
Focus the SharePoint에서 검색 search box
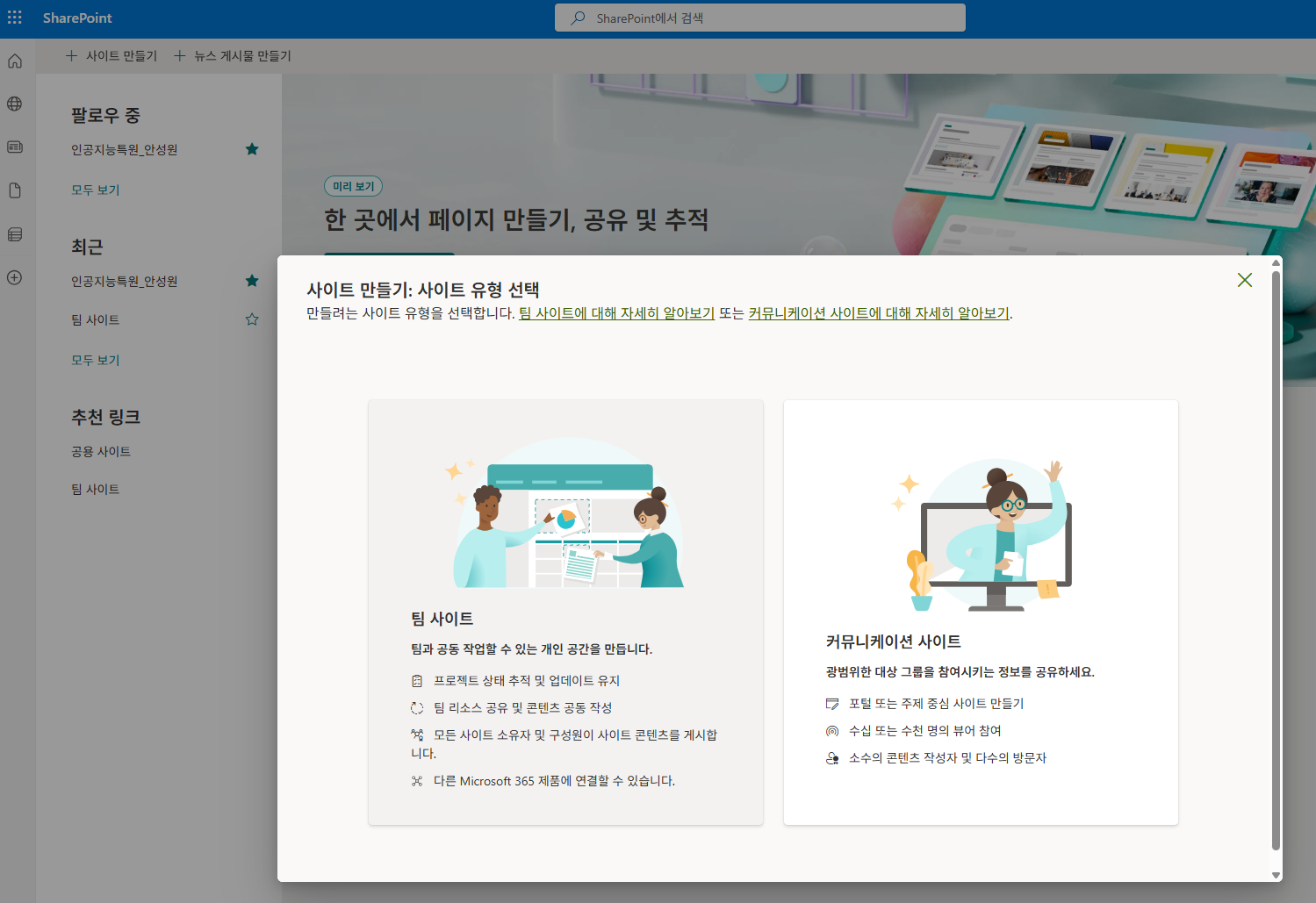point(760,18)
